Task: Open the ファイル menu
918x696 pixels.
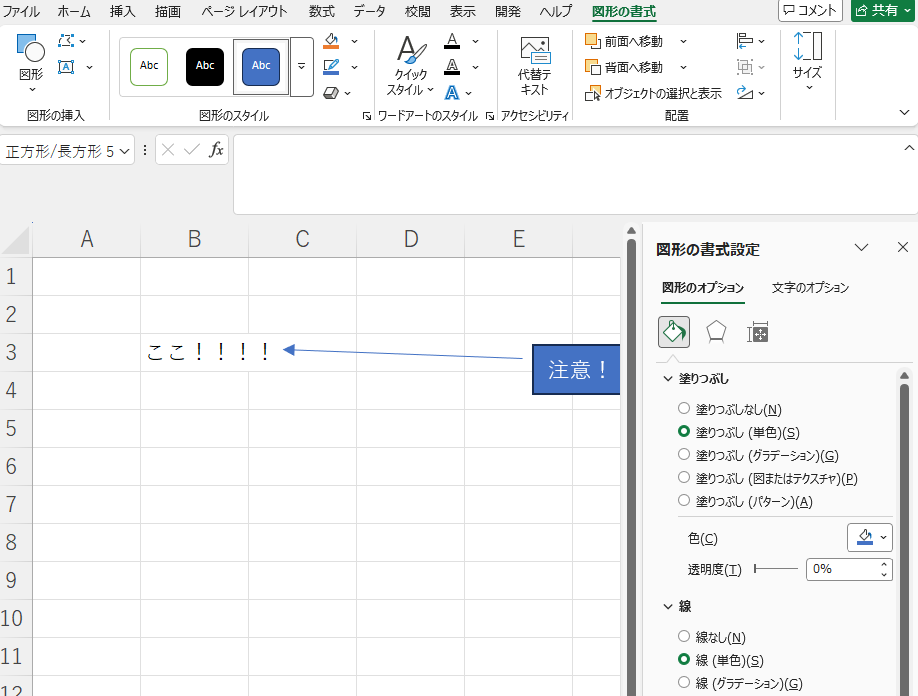Action: point(20,11)
